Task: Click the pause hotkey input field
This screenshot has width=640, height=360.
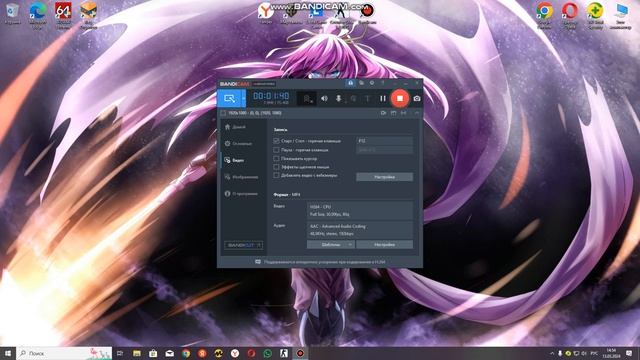Action: [384, 150]
